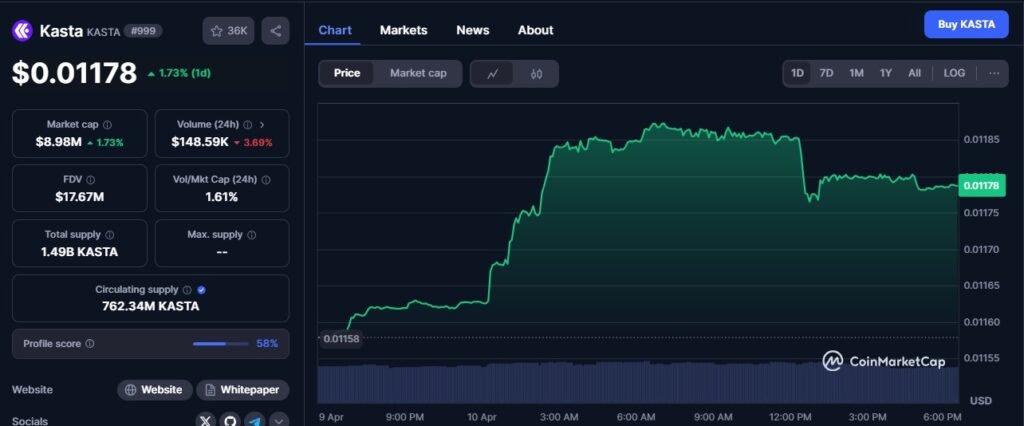Click the Profile score progress bar

pos(221,344)
